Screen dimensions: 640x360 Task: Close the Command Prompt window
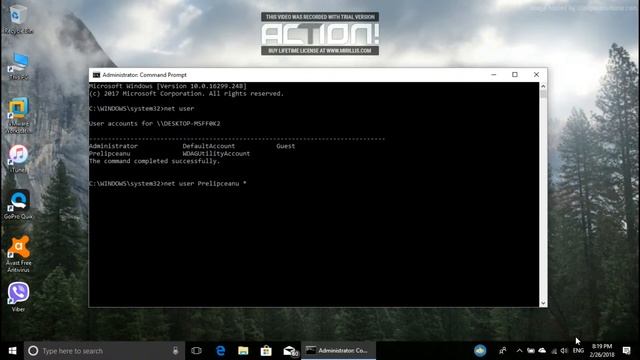(536, 75)
